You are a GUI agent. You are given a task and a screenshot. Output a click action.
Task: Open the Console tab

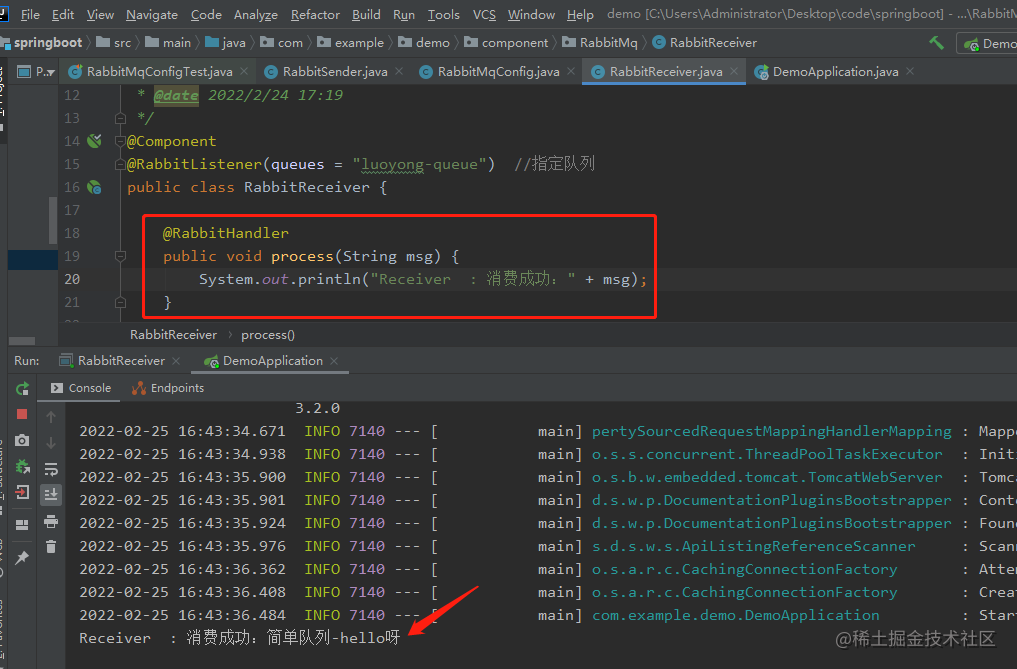tap(81, 388)
